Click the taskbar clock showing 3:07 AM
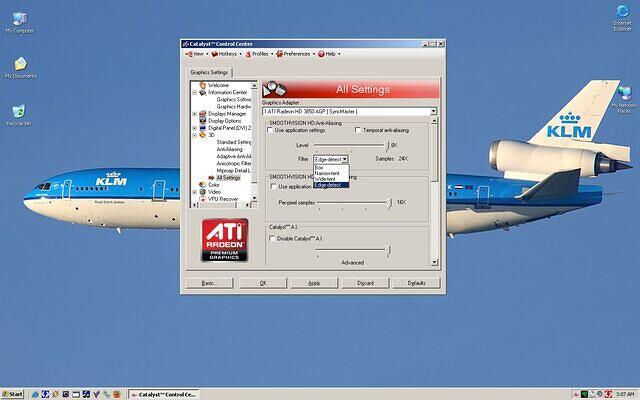 (624, 394)
